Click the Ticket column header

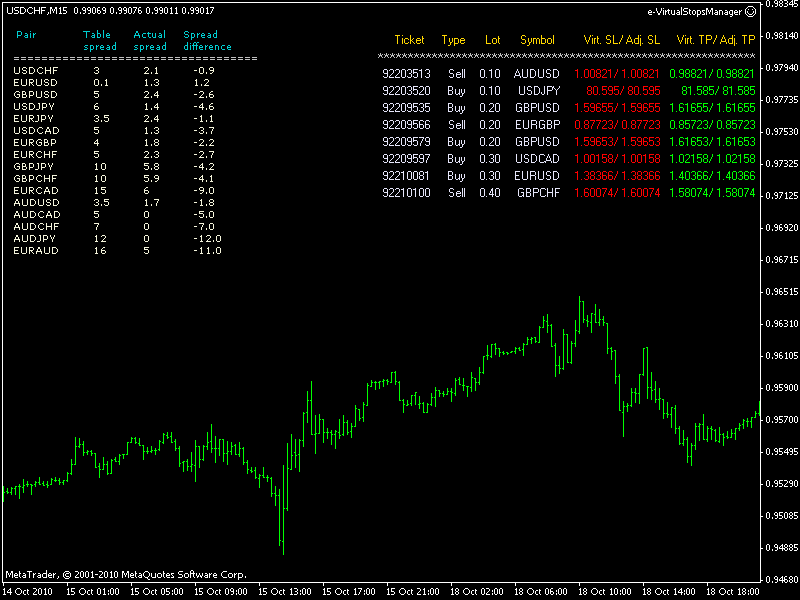pos(409,40)
